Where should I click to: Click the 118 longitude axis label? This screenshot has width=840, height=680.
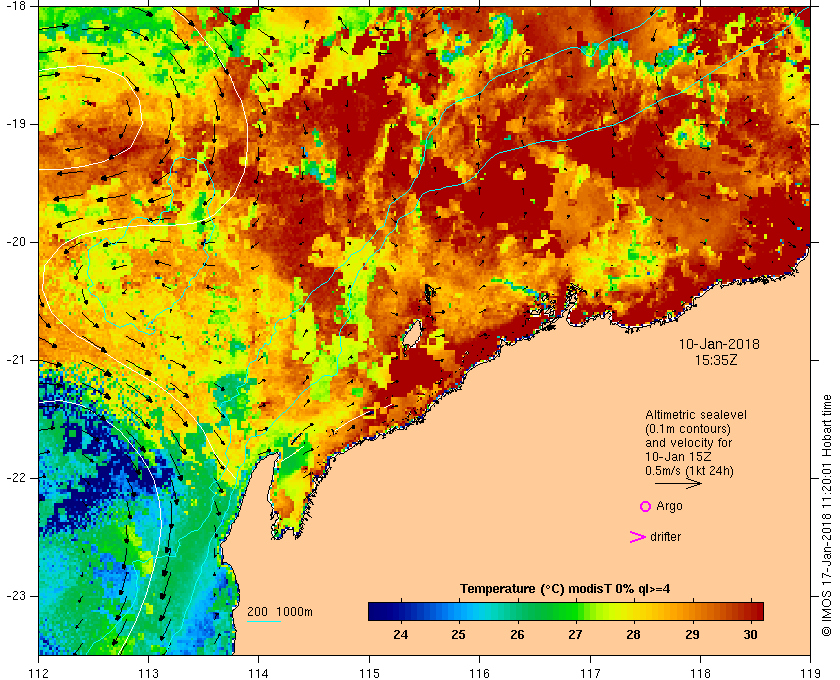pyautogui.click(x=700, y=673)
